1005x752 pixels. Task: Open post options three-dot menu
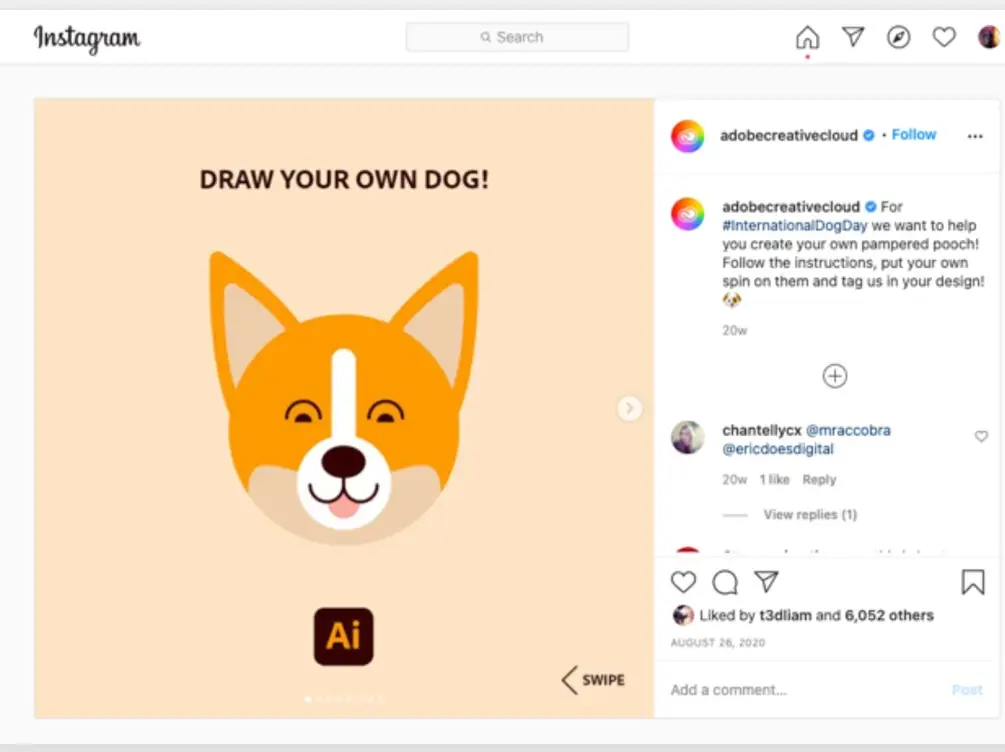pyautogui.click(x=975, y=136)
